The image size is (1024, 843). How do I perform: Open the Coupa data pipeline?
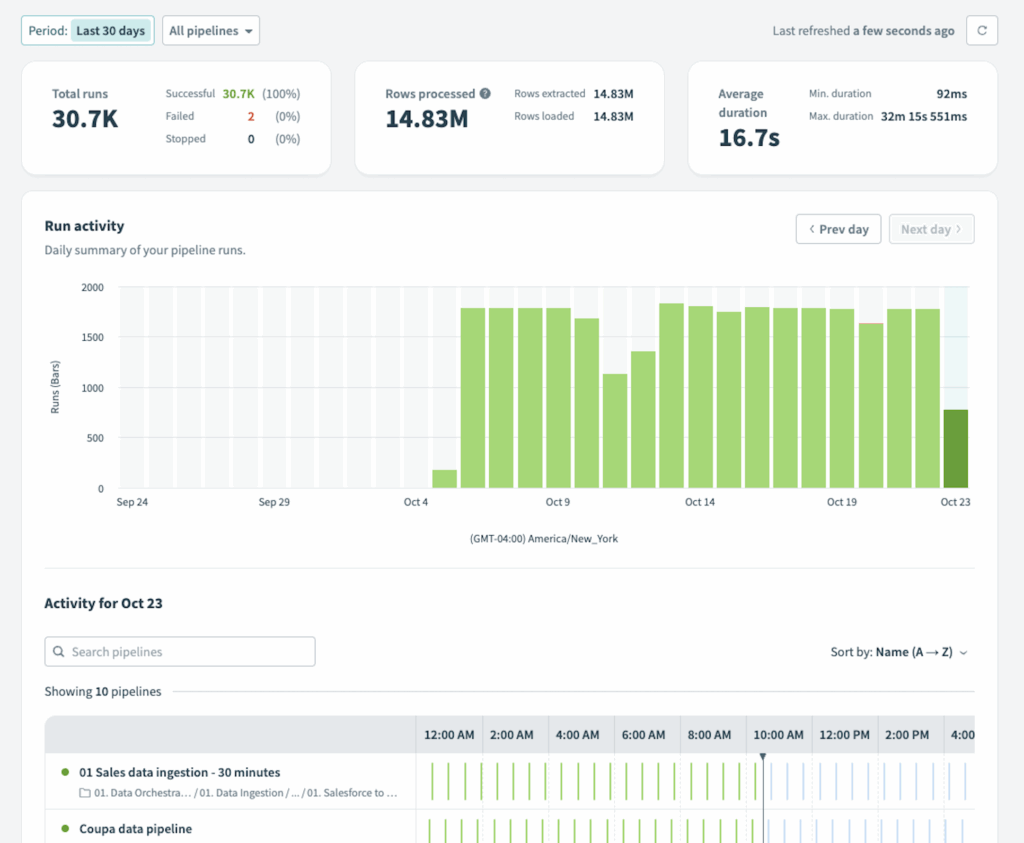[x=135, y=829]
